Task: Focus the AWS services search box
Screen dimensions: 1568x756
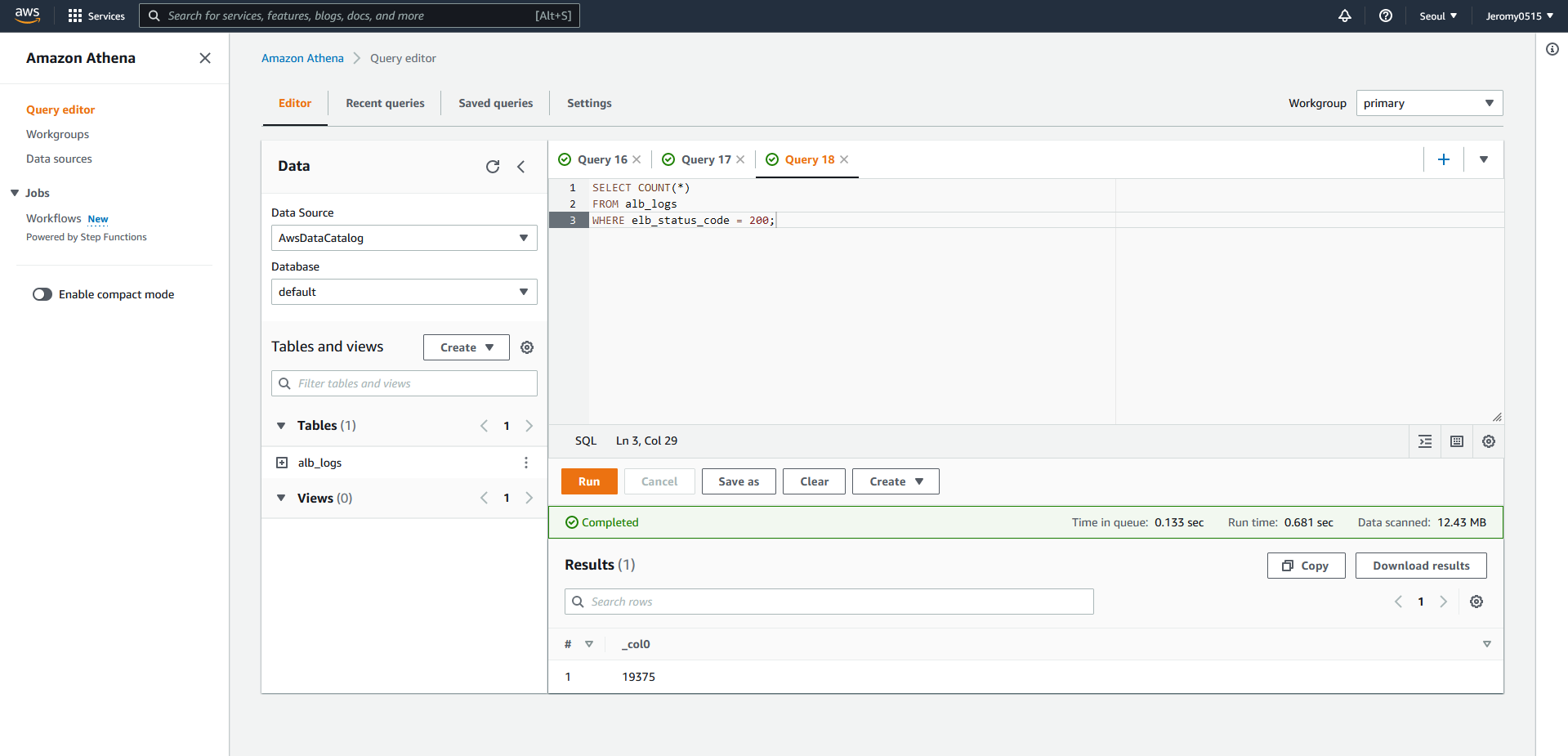Action: [x=360, y=16]
